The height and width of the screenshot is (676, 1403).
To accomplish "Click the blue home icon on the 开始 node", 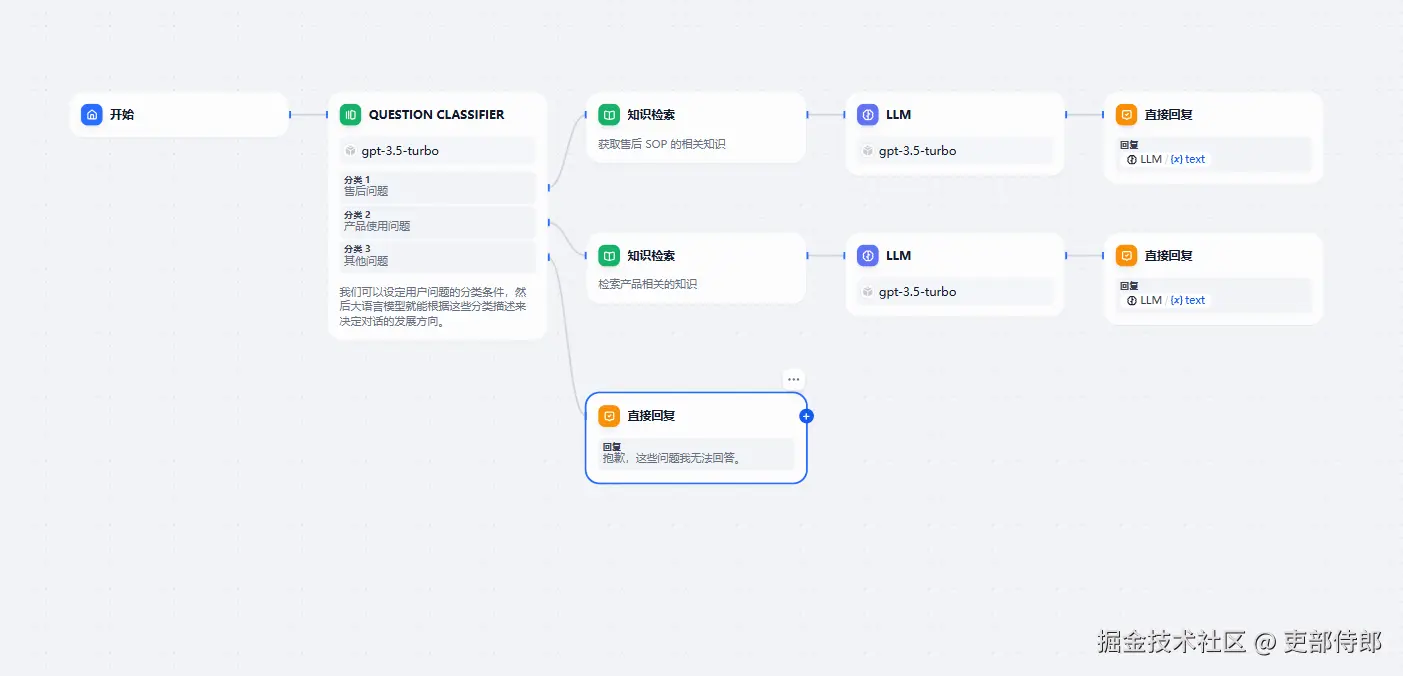I will tap(92, 115).
